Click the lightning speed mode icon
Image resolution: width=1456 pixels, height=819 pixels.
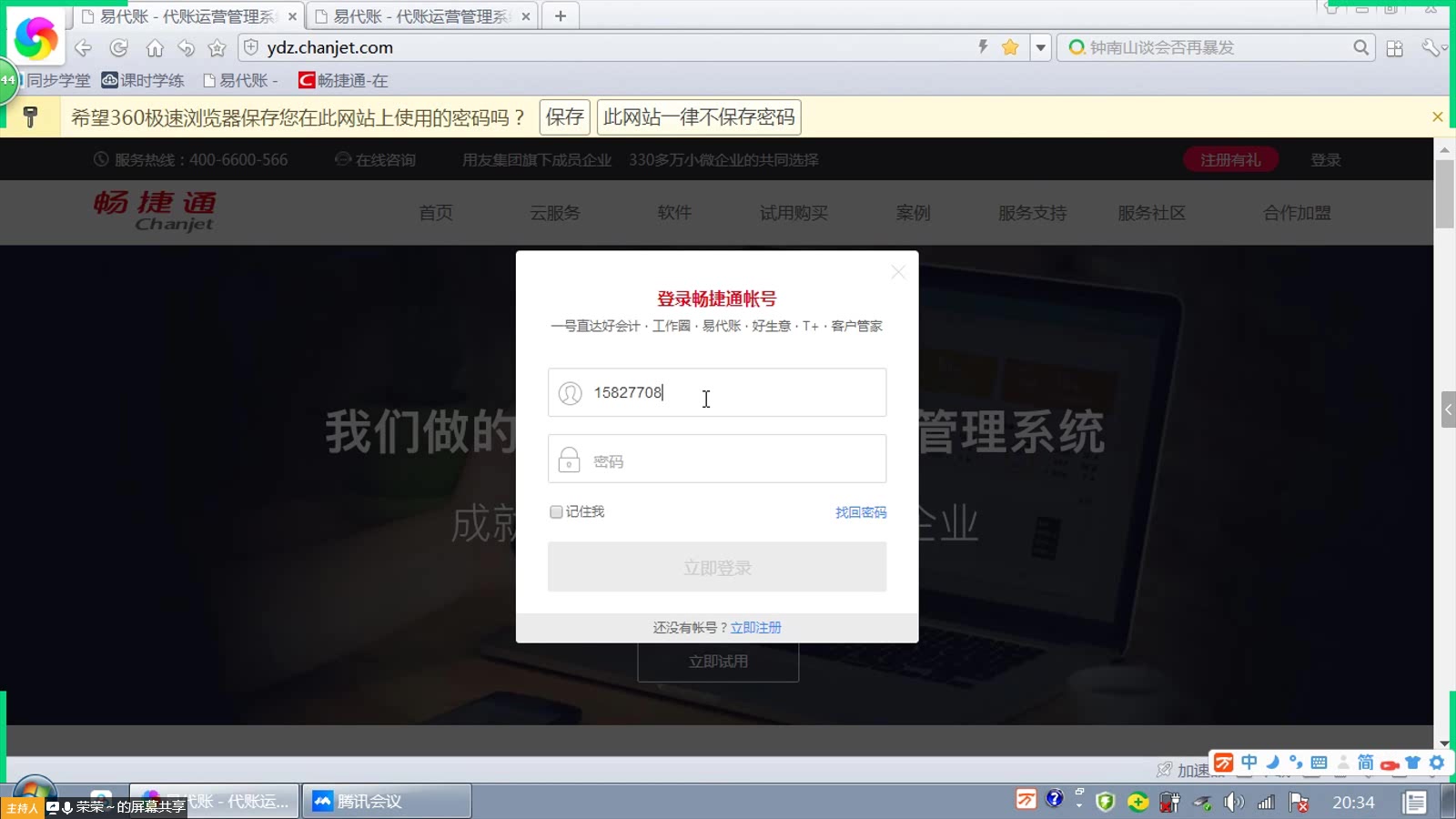(x=983, y=46)
